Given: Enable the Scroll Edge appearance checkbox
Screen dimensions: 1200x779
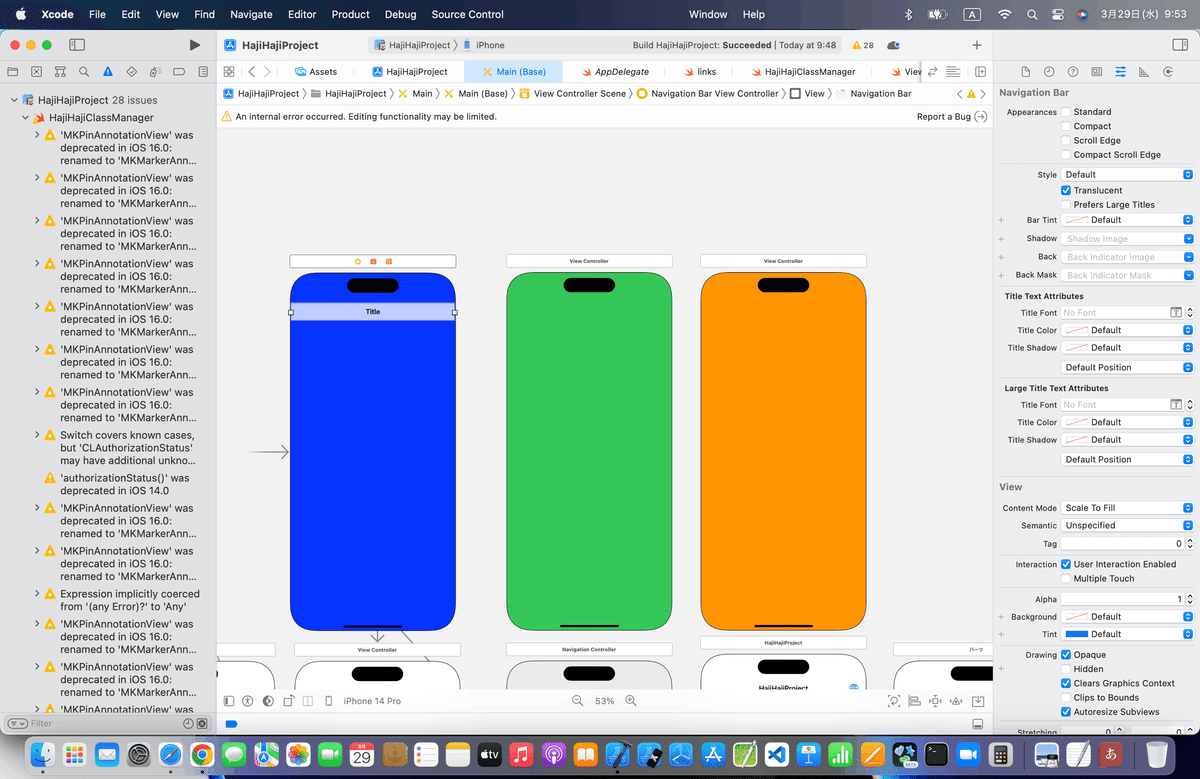Looking at the screenshot, I should (1066, 140).
